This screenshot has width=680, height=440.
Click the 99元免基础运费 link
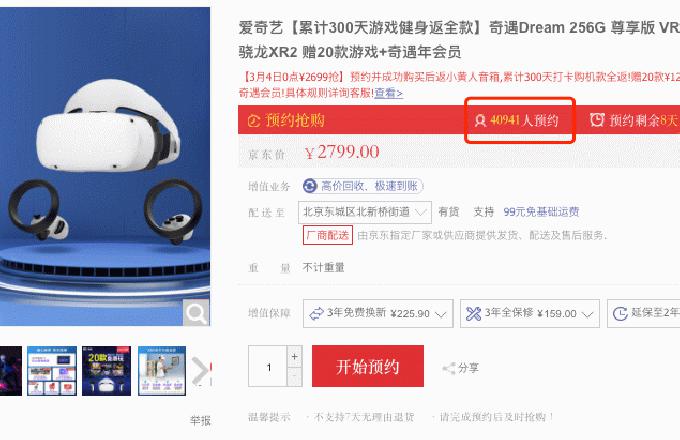click(541, 212)
